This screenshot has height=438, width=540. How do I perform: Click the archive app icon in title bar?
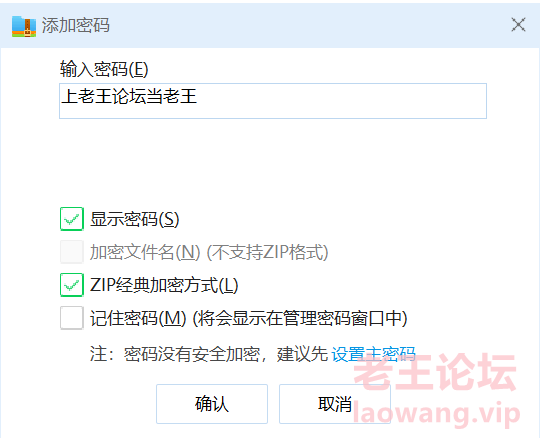point(24,26)
